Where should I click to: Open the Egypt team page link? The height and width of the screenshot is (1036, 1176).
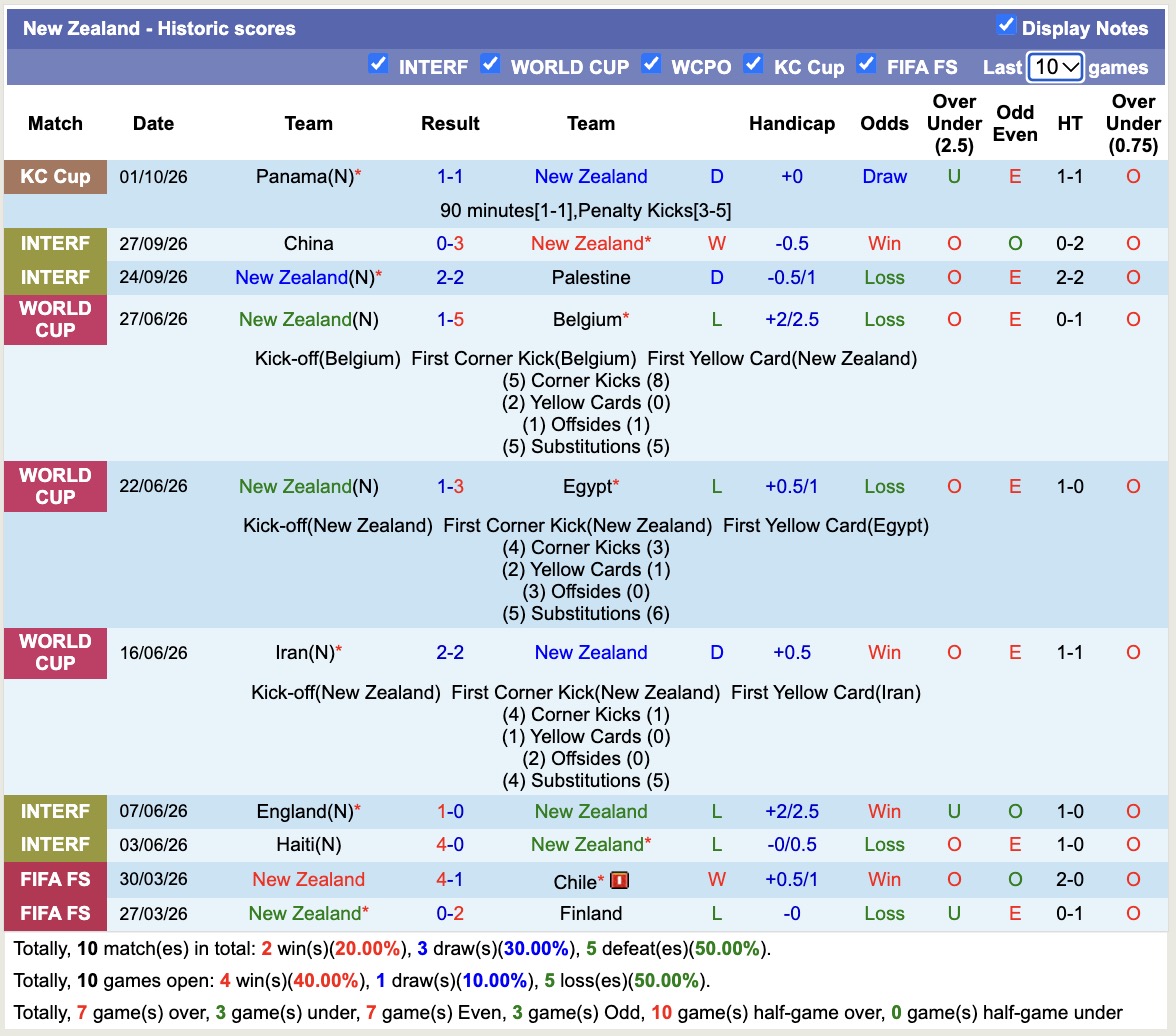[587, 487]
